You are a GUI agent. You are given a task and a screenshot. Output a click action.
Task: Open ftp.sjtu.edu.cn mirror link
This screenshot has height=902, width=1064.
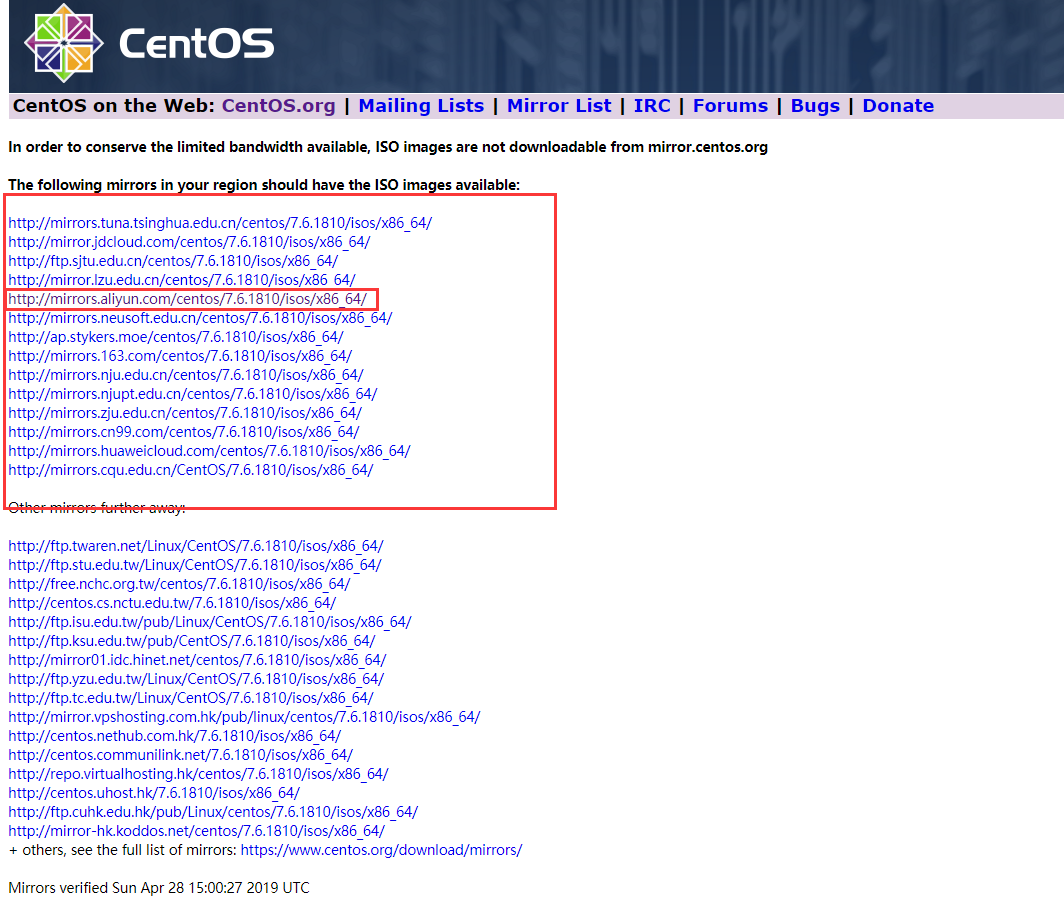tap(173, 261)
